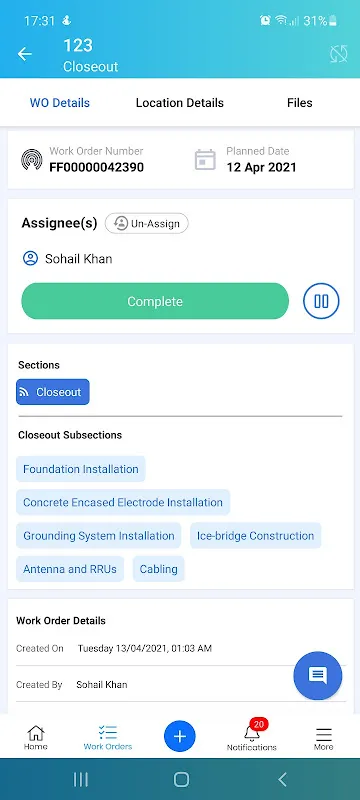This screenshot has width=360, height=800.
Task: Open the chat floating button
Action: click(x=318, y=676)
